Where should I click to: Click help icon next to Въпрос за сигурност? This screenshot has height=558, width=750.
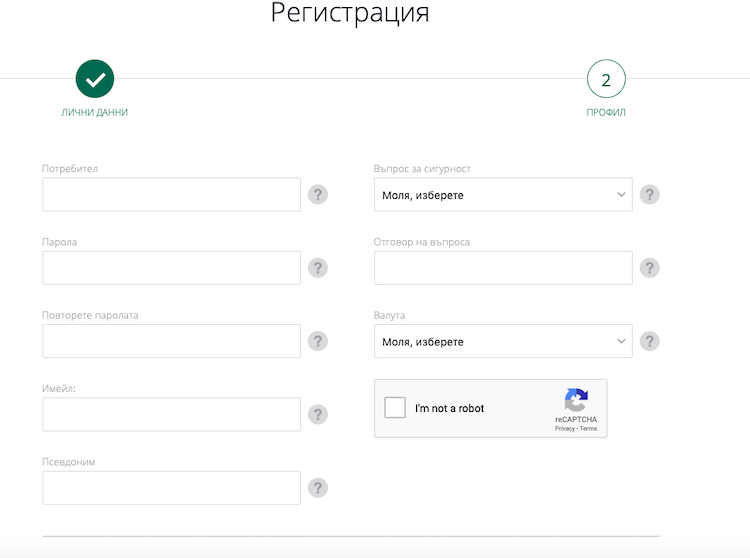tap(650, 195)
